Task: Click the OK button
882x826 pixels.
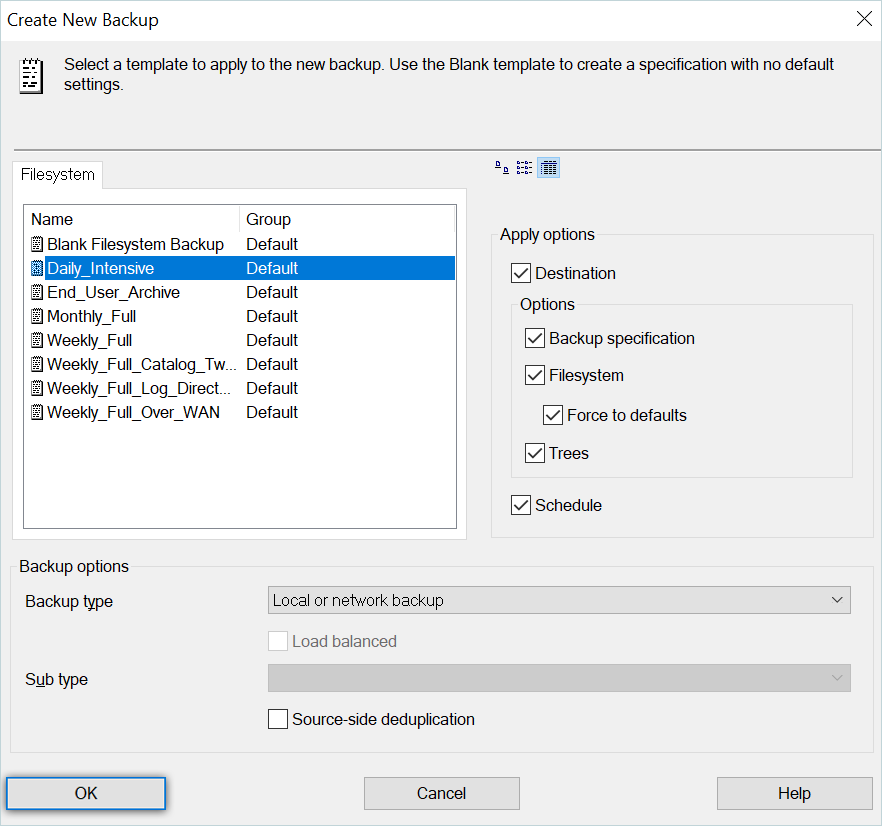Action: click(86, 793)
